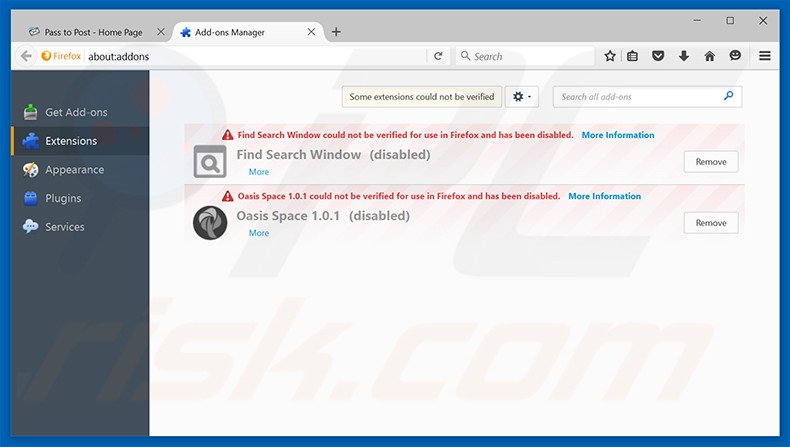
Task: Select the Add-ons Manager tab
Action: point(248,32)
